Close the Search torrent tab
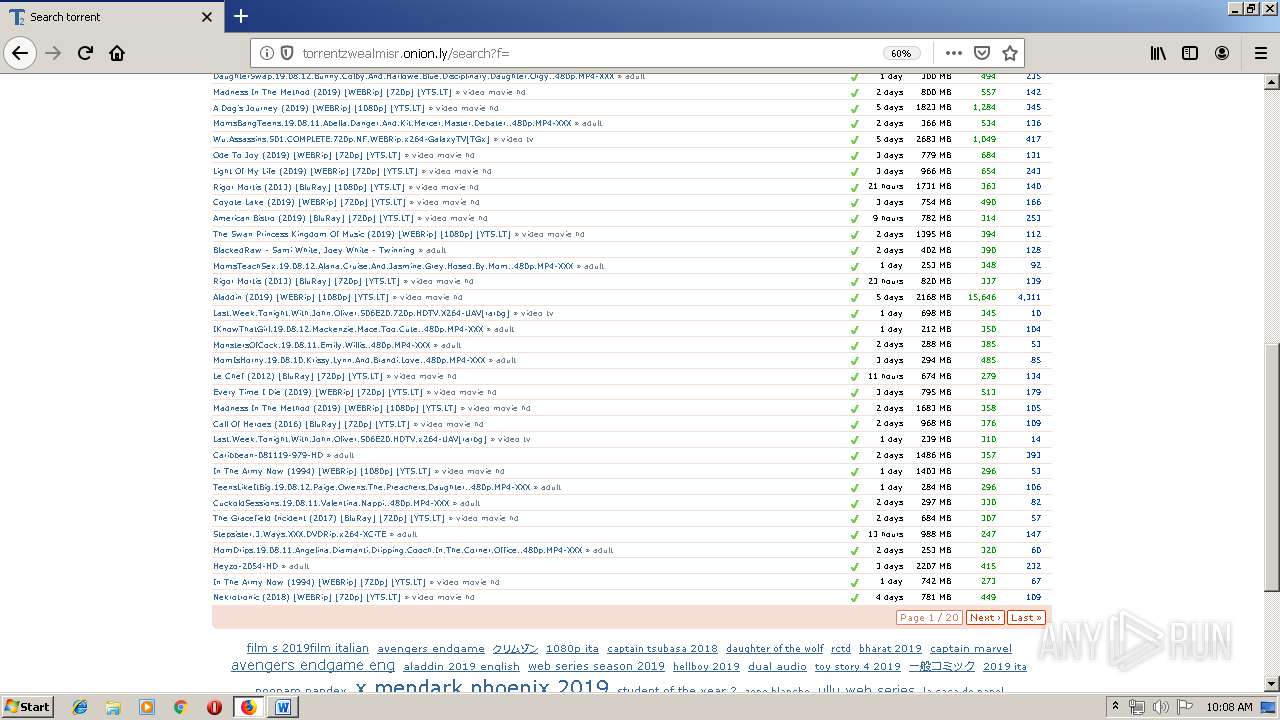 click(x=207, y=17)
